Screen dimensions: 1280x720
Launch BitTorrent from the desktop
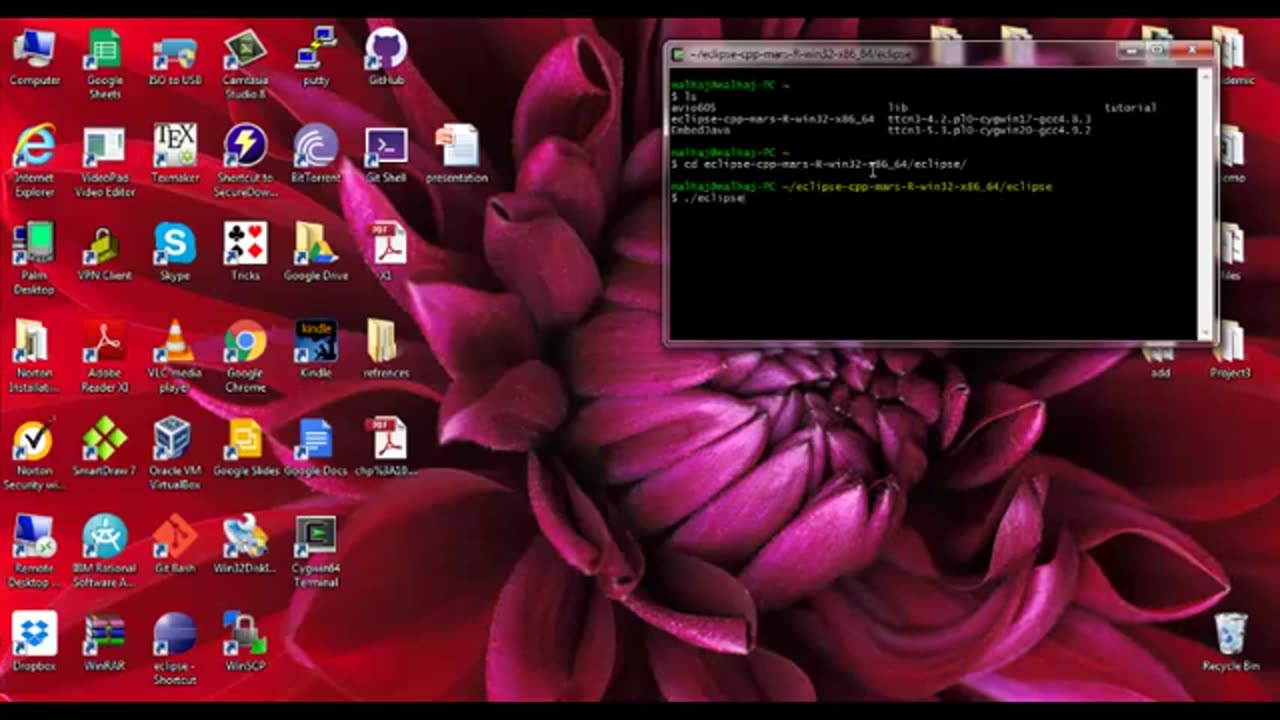point(316,153)
